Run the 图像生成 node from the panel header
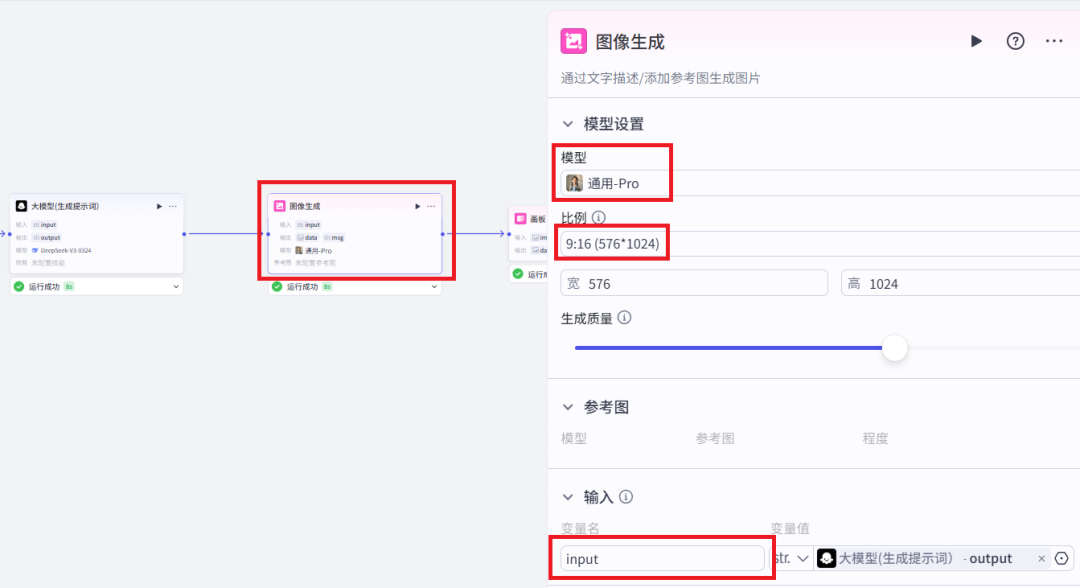 tap(976, 41)
